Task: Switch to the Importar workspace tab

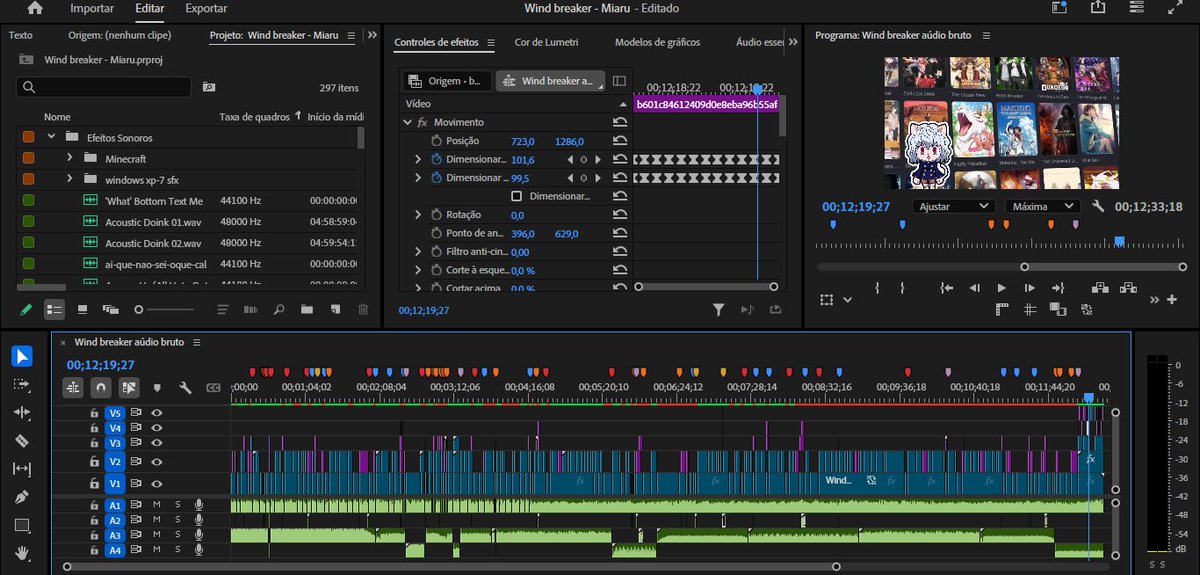Action: coord(92,8)
